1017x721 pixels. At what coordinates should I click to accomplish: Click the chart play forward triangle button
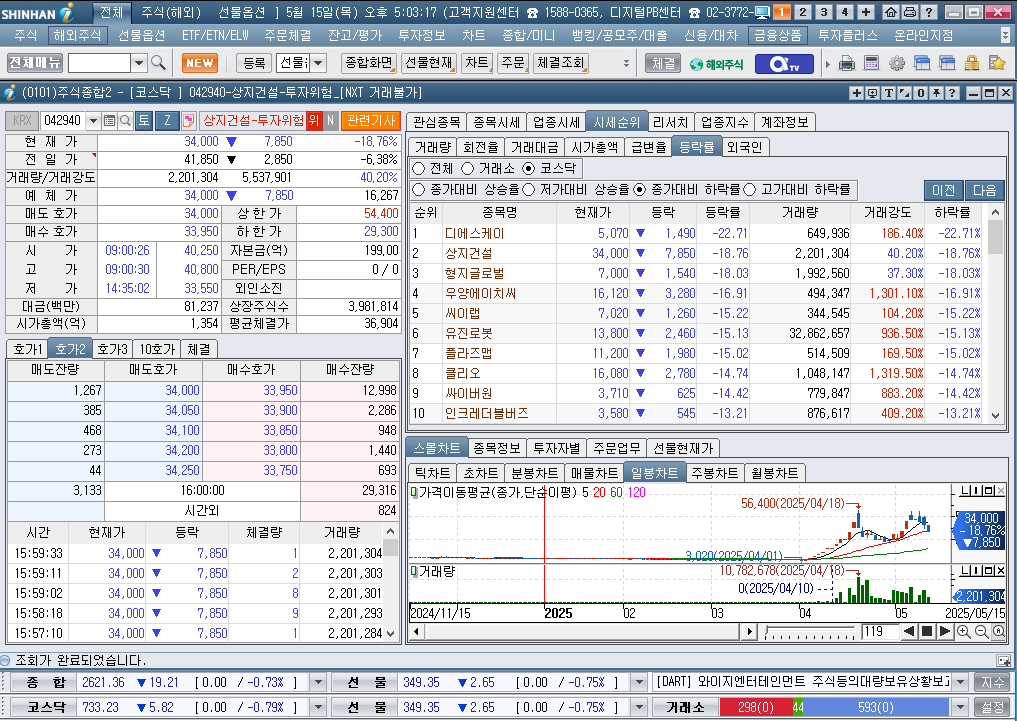click(945, 632)
